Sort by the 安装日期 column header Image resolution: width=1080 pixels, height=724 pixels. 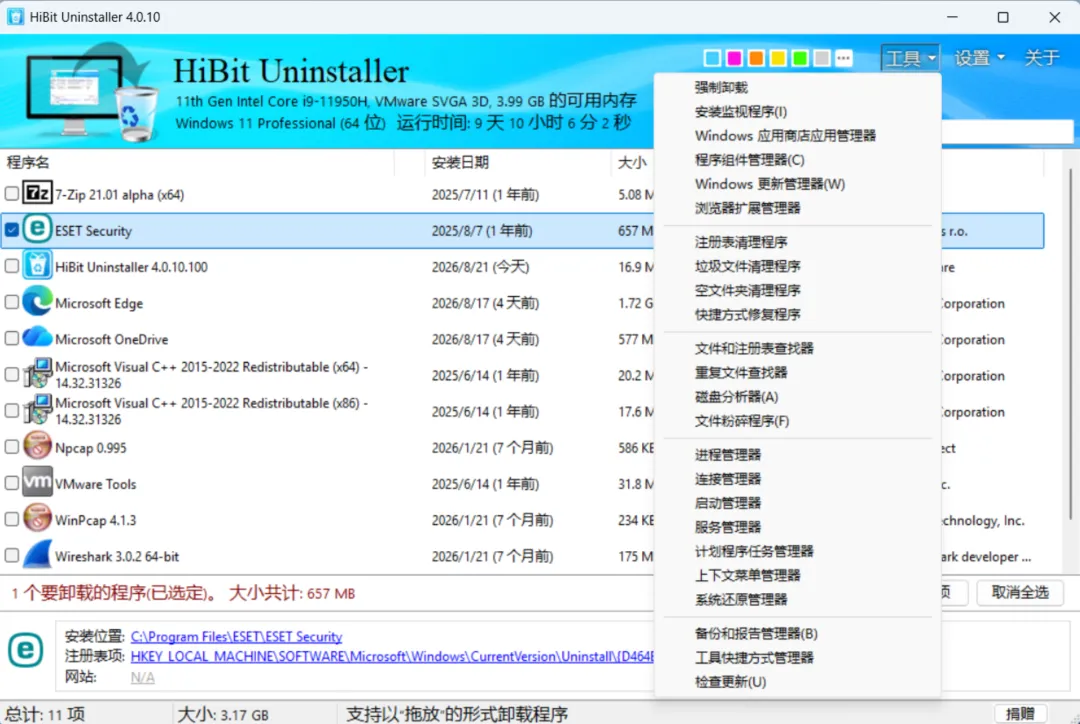517,163
